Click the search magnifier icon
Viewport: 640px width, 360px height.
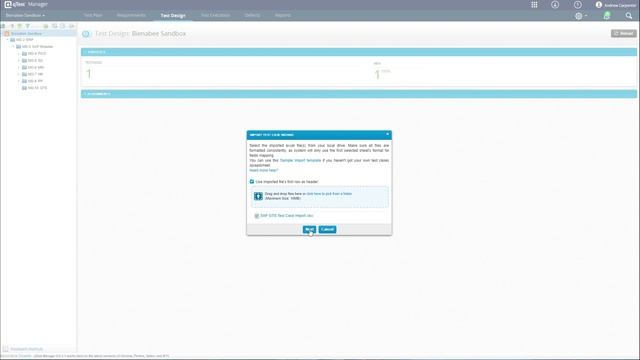(629, 16)
